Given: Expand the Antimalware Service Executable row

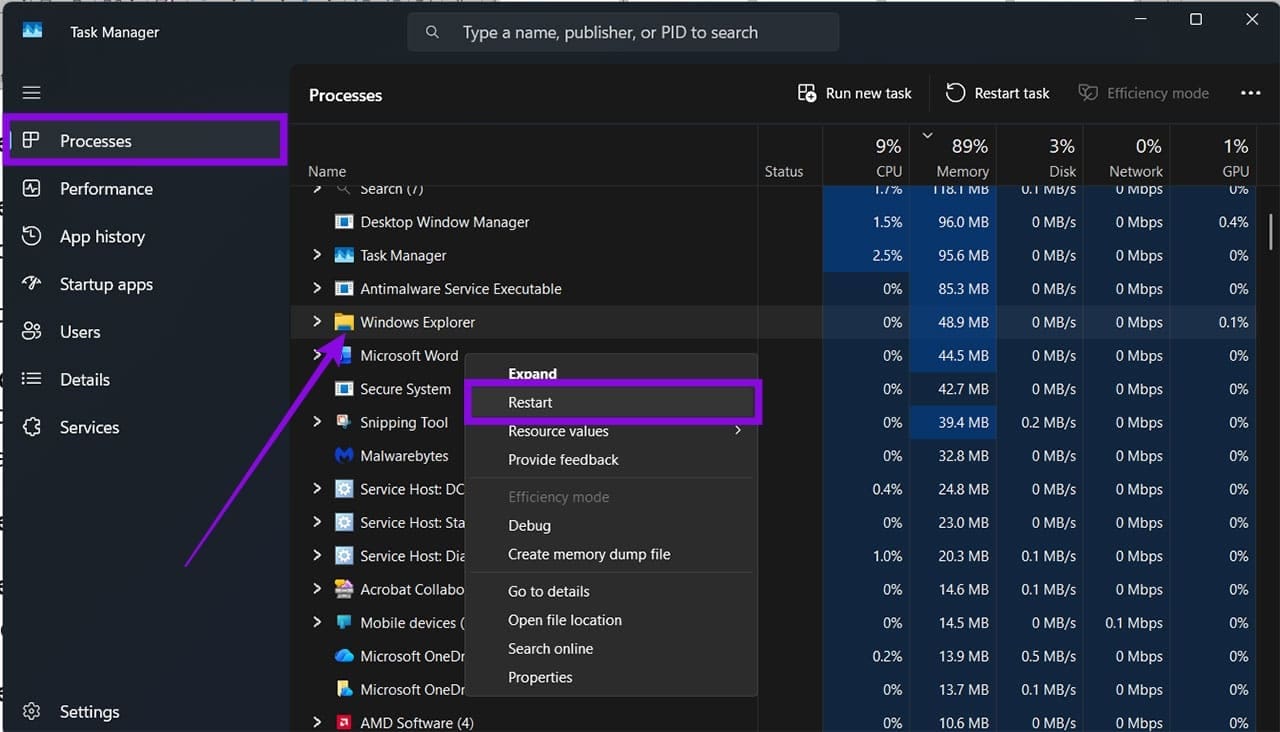Looking at the screenshot, I should pos(317,288).
